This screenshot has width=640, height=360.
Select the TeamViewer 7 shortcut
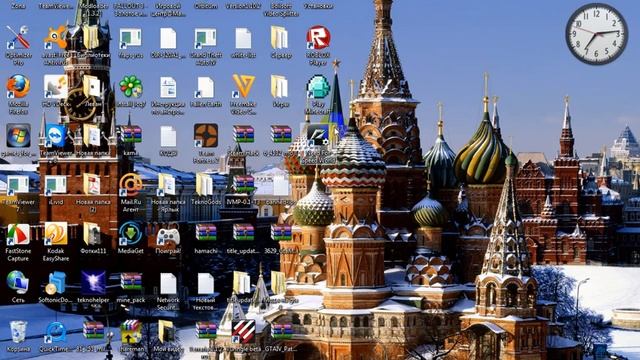[x=18, y=185]
